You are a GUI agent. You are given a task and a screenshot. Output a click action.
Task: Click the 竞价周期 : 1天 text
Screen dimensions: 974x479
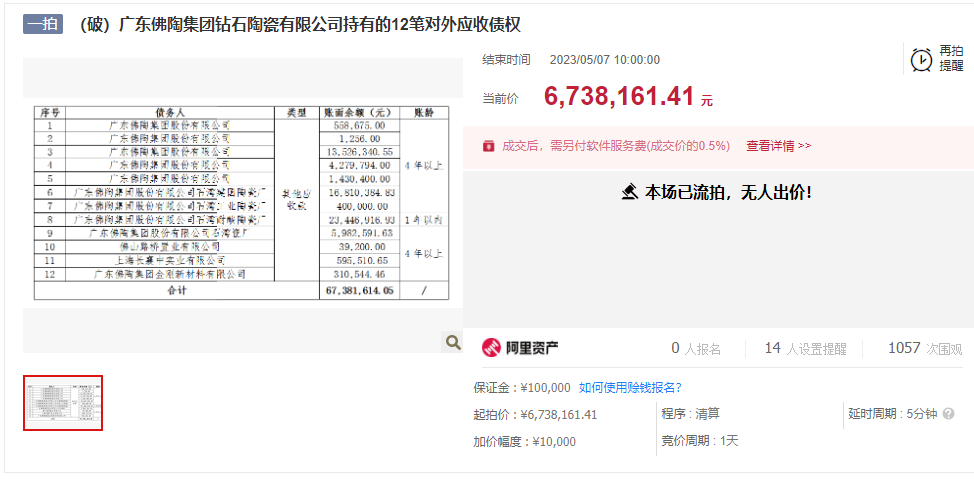tap(700, 441)
